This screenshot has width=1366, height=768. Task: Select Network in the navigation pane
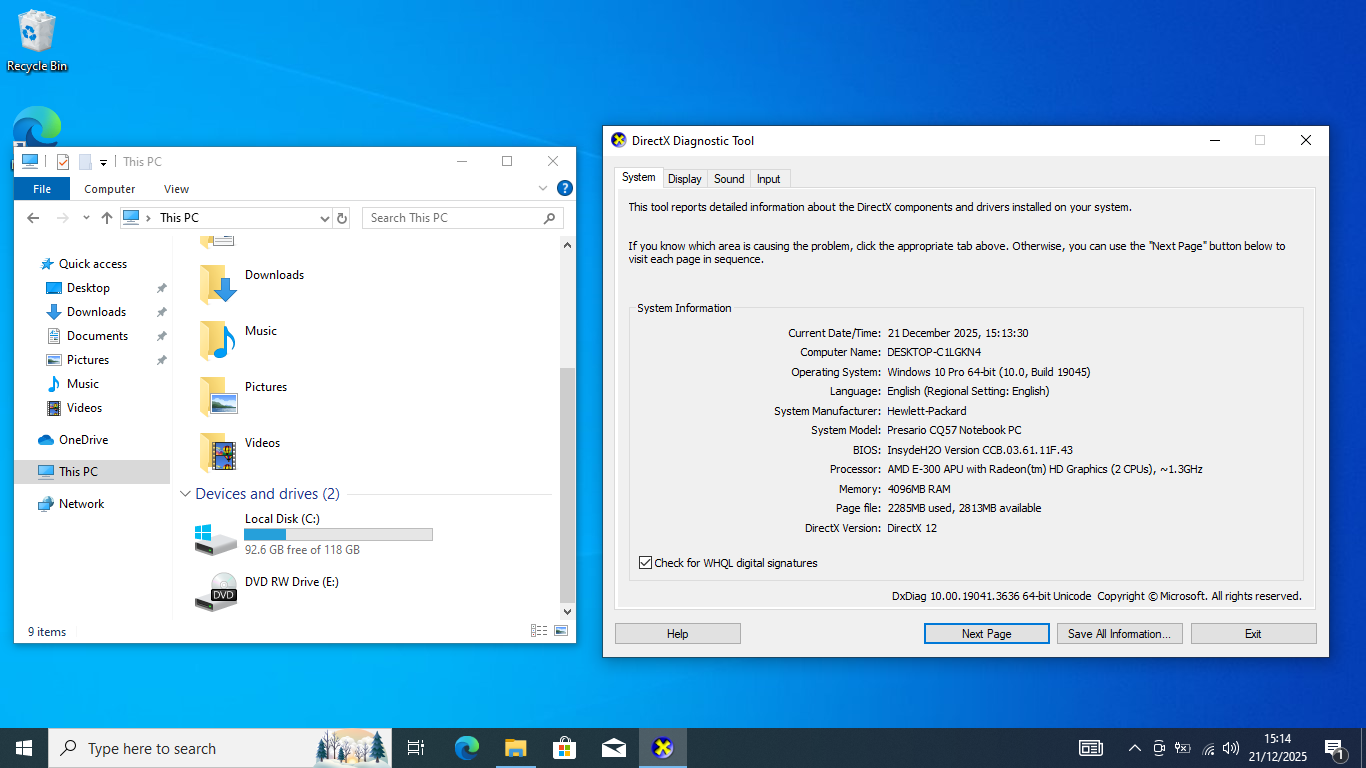(81, 504)
